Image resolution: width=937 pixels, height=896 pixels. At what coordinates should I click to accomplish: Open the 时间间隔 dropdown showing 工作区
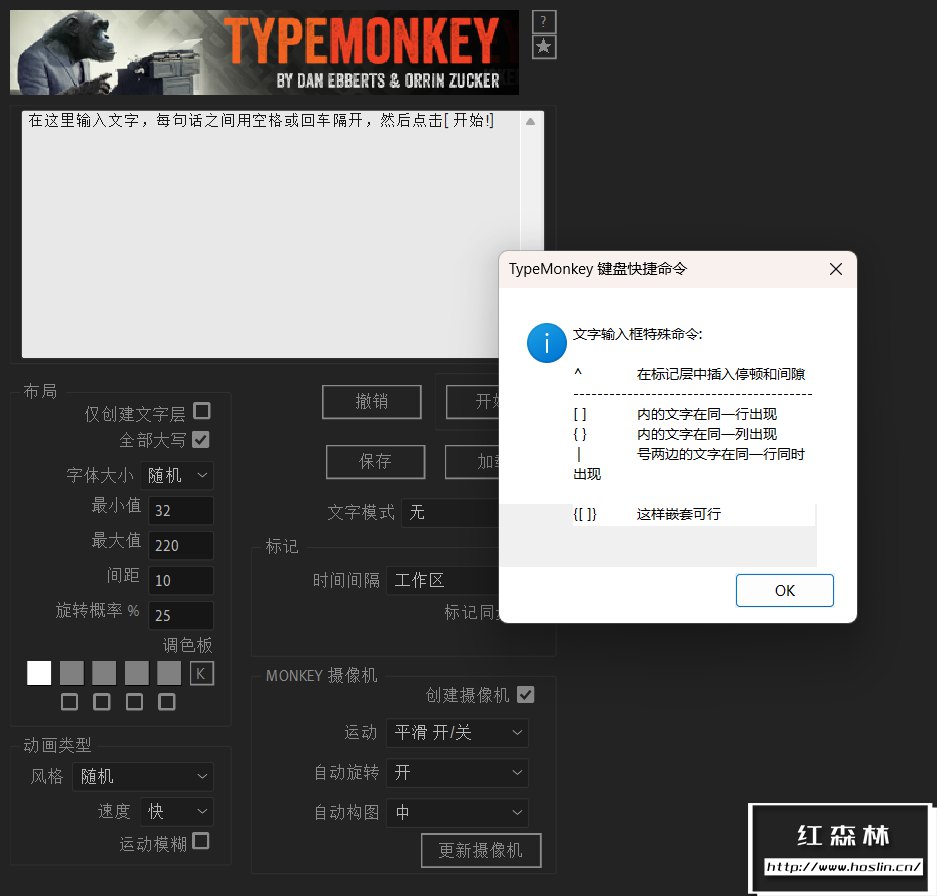tap(443, 580)
